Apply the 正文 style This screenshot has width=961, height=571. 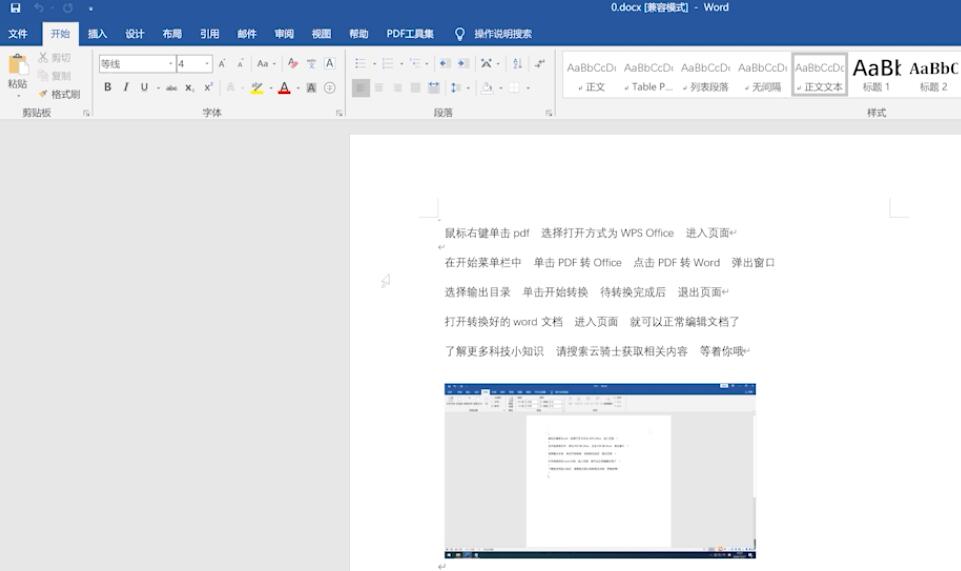click(591, 76)
